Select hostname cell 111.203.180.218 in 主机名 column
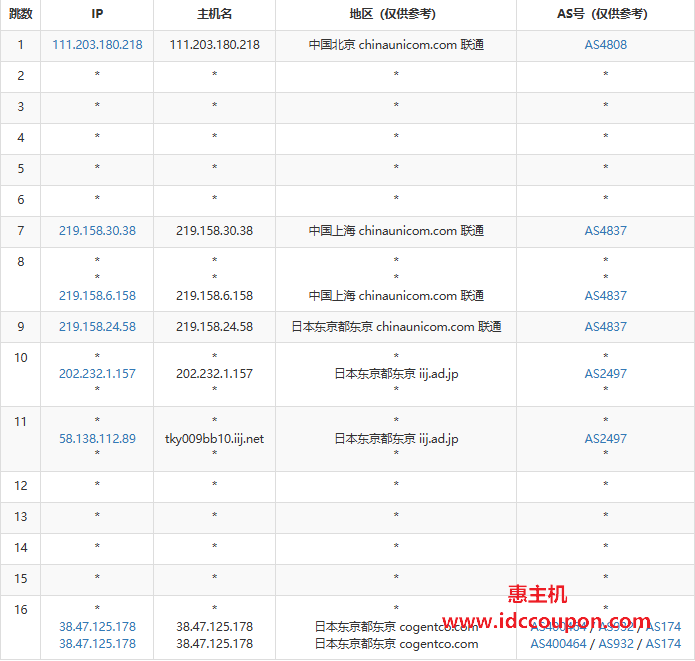 (214, 45)
